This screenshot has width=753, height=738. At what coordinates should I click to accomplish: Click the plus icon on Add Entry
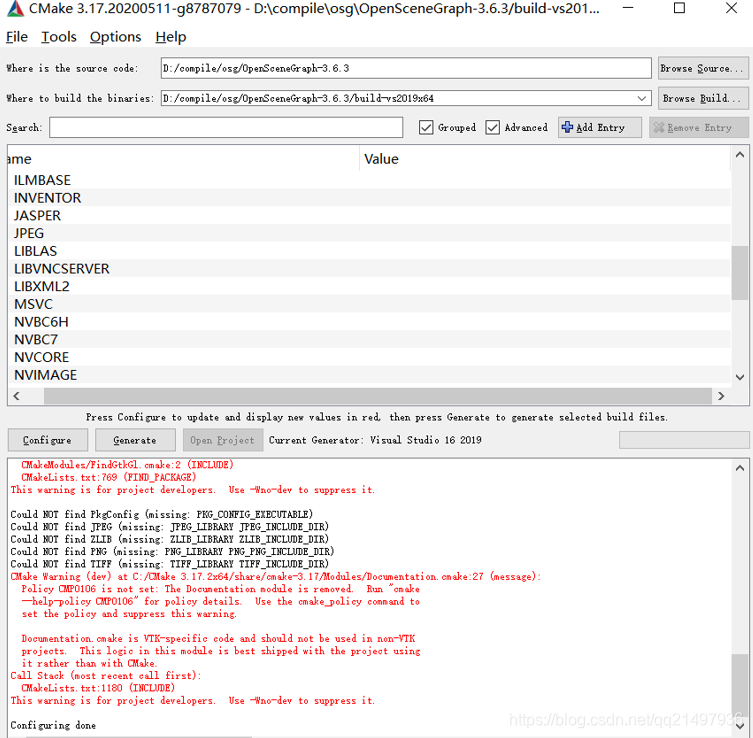[x=567, y=127]
